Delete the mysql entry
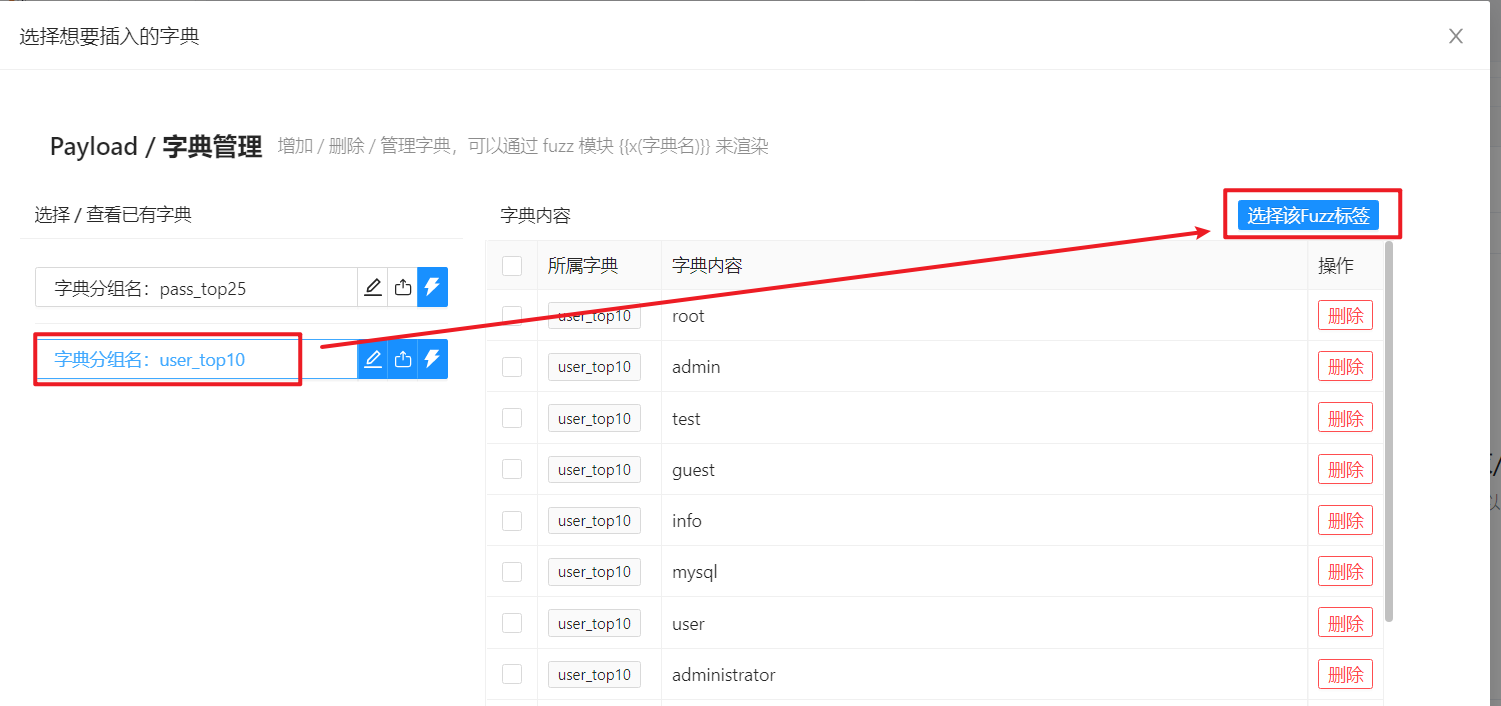The width and height of the screenshot is (1501, 706). [1345, 572]
